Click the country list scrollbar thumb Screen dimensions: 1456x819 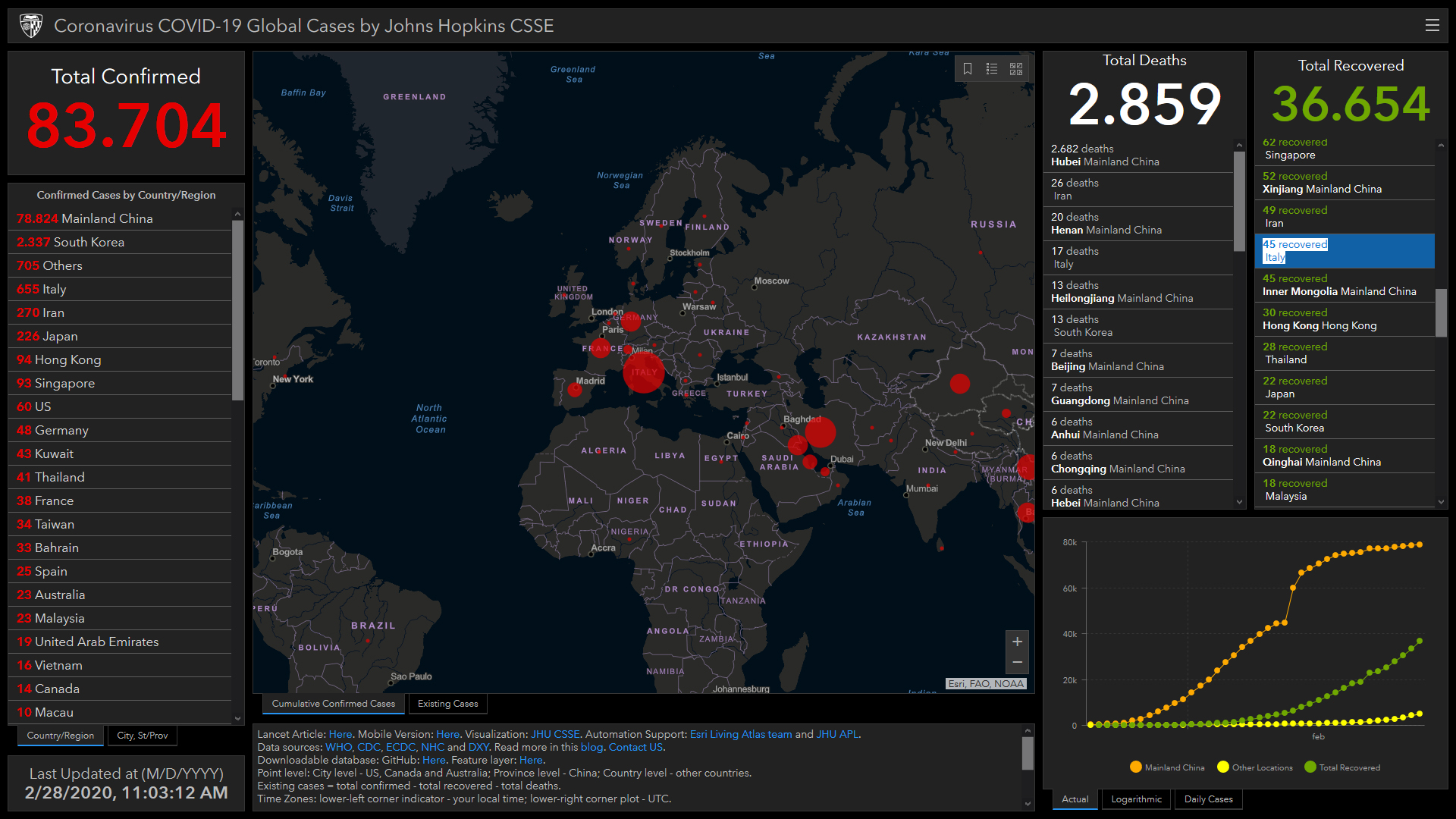tap(237, 309)
